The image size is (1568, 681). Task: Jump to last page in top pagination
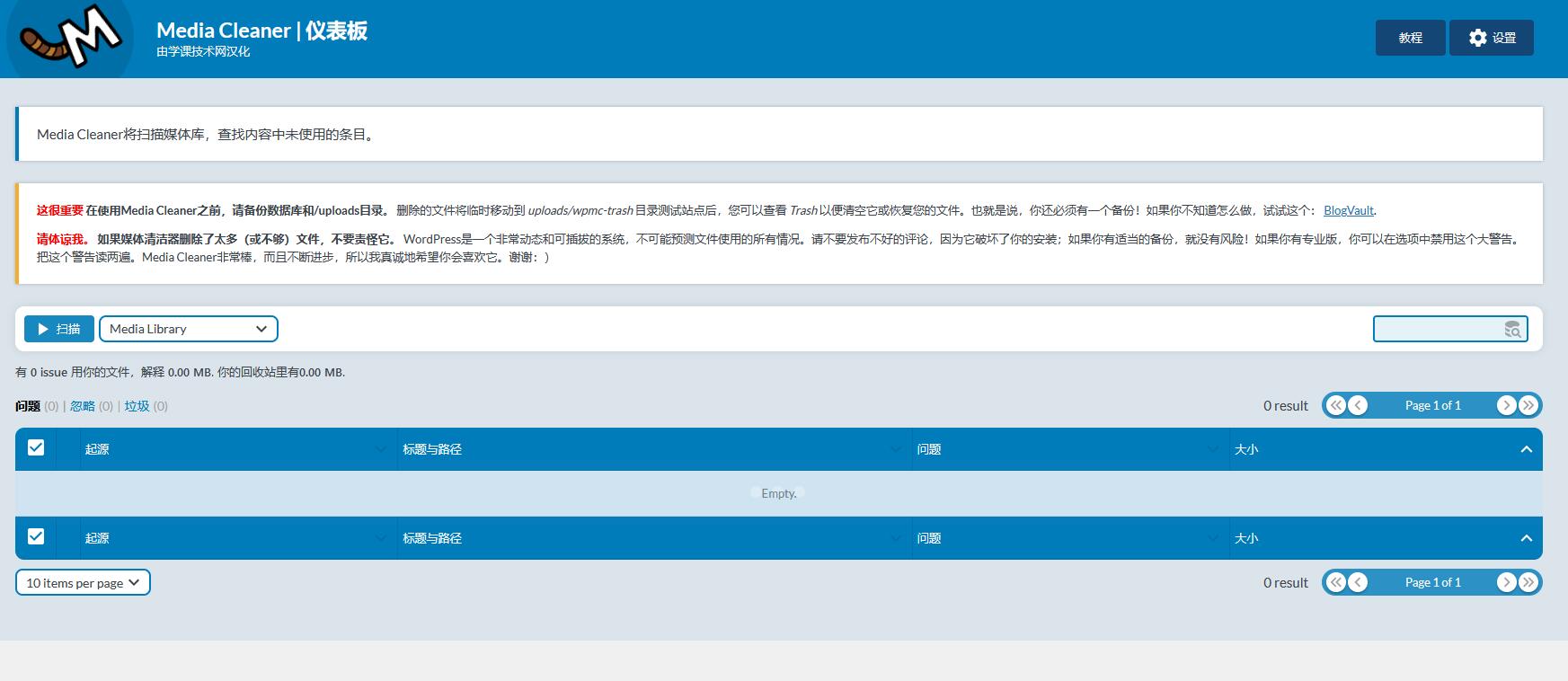(x=1528, y=406)
